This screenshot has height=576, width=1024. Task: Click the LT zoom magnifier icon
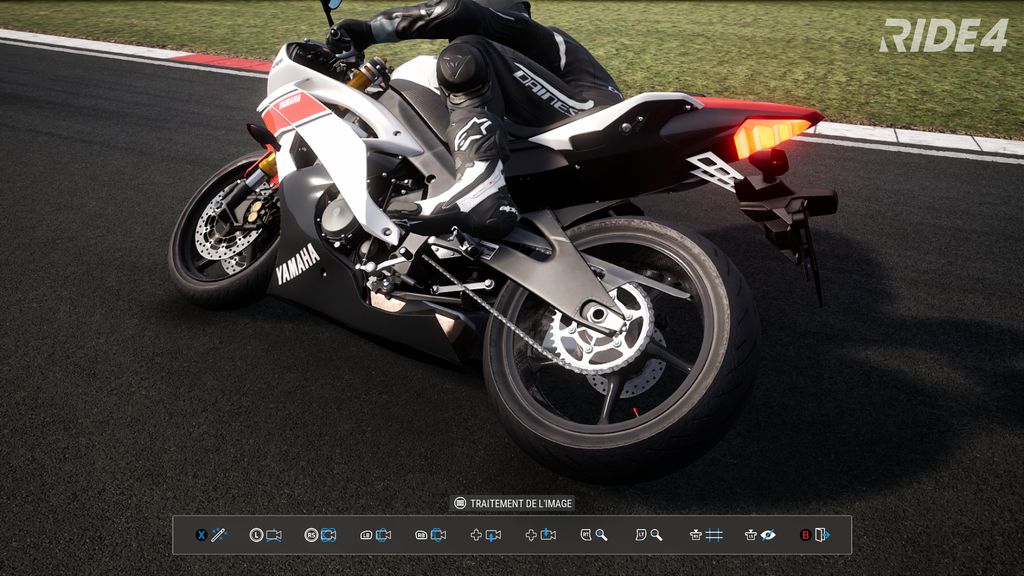656,535
